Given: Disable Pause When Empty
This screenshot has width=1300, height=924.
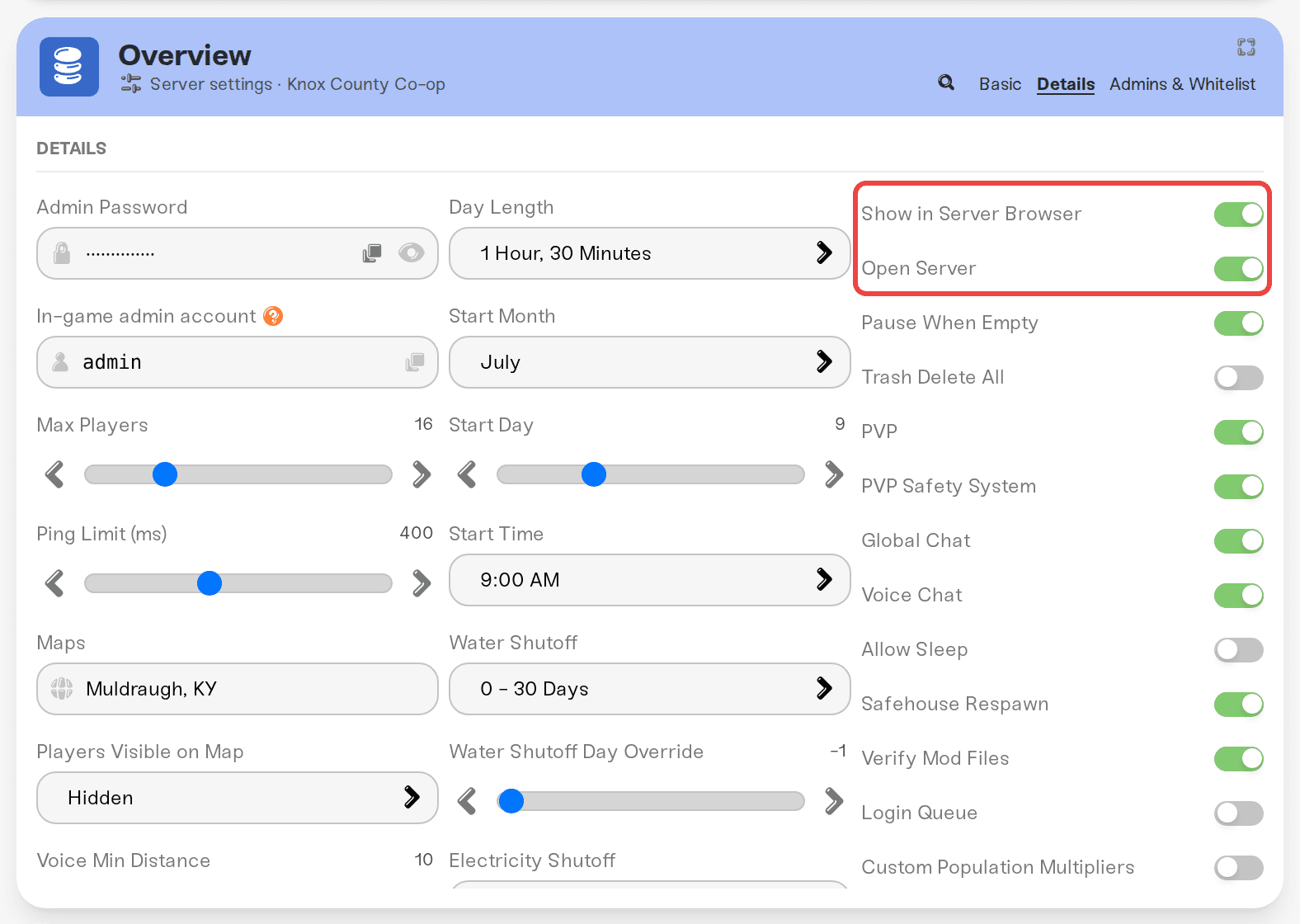Looking at the screenshot, I should [1238, 323].
